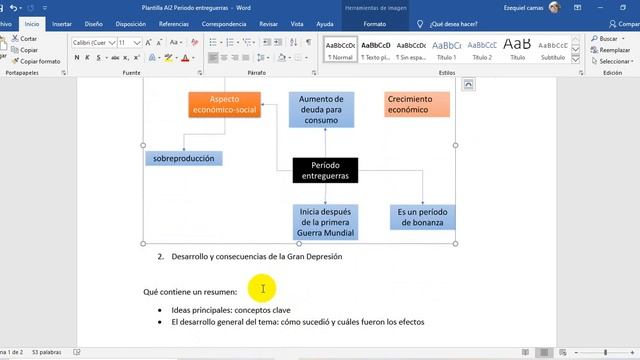Apply the Título 1 style
640x360 pixels.
pos(447,49)
